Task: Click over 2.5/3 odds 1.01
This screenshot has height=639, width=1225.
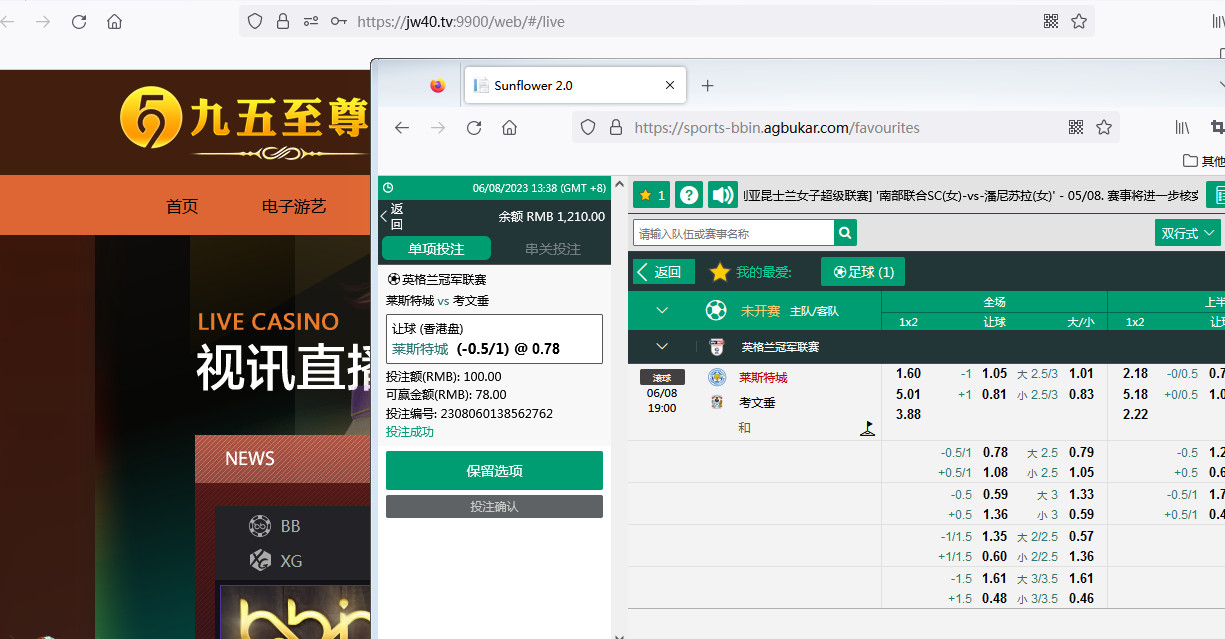Action: click(x=1082, y=374)
